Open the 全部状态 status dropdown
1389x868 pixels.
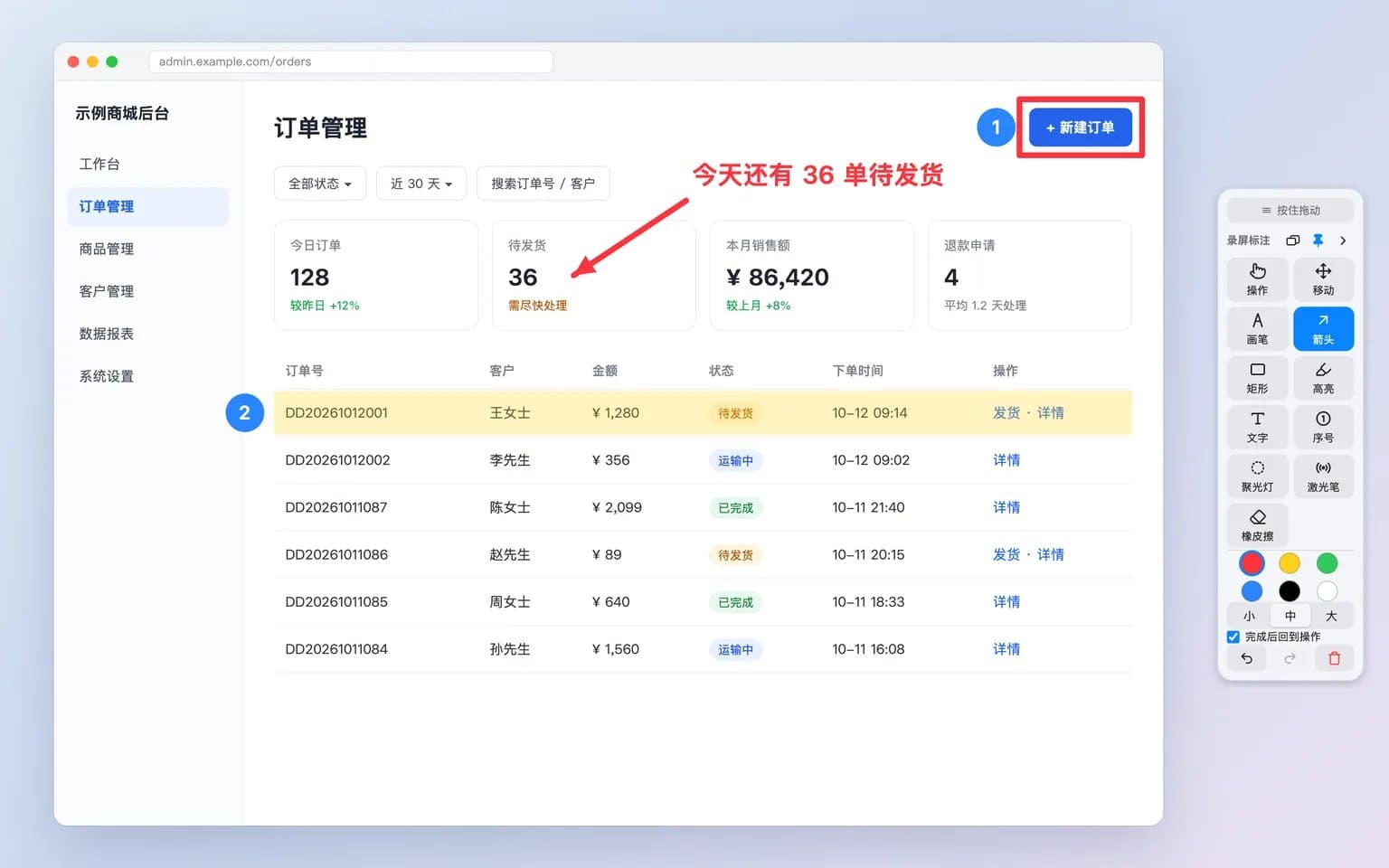[x=320, y=184]
